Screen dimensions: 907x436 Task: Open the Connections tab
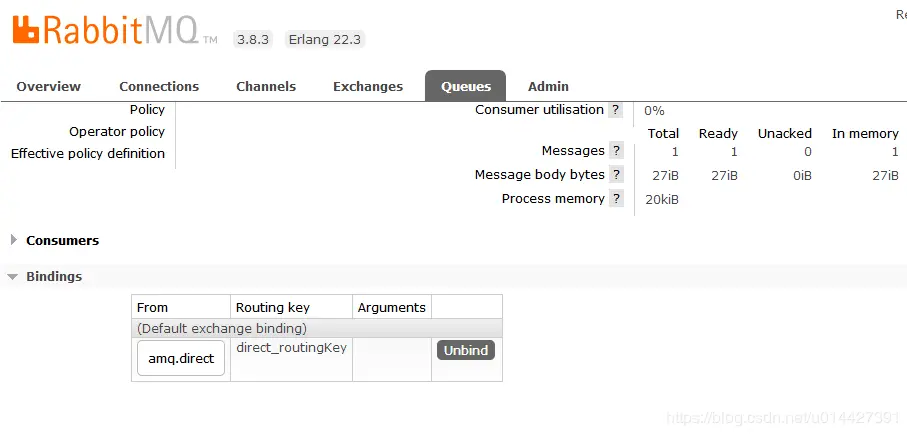point(159,87)
